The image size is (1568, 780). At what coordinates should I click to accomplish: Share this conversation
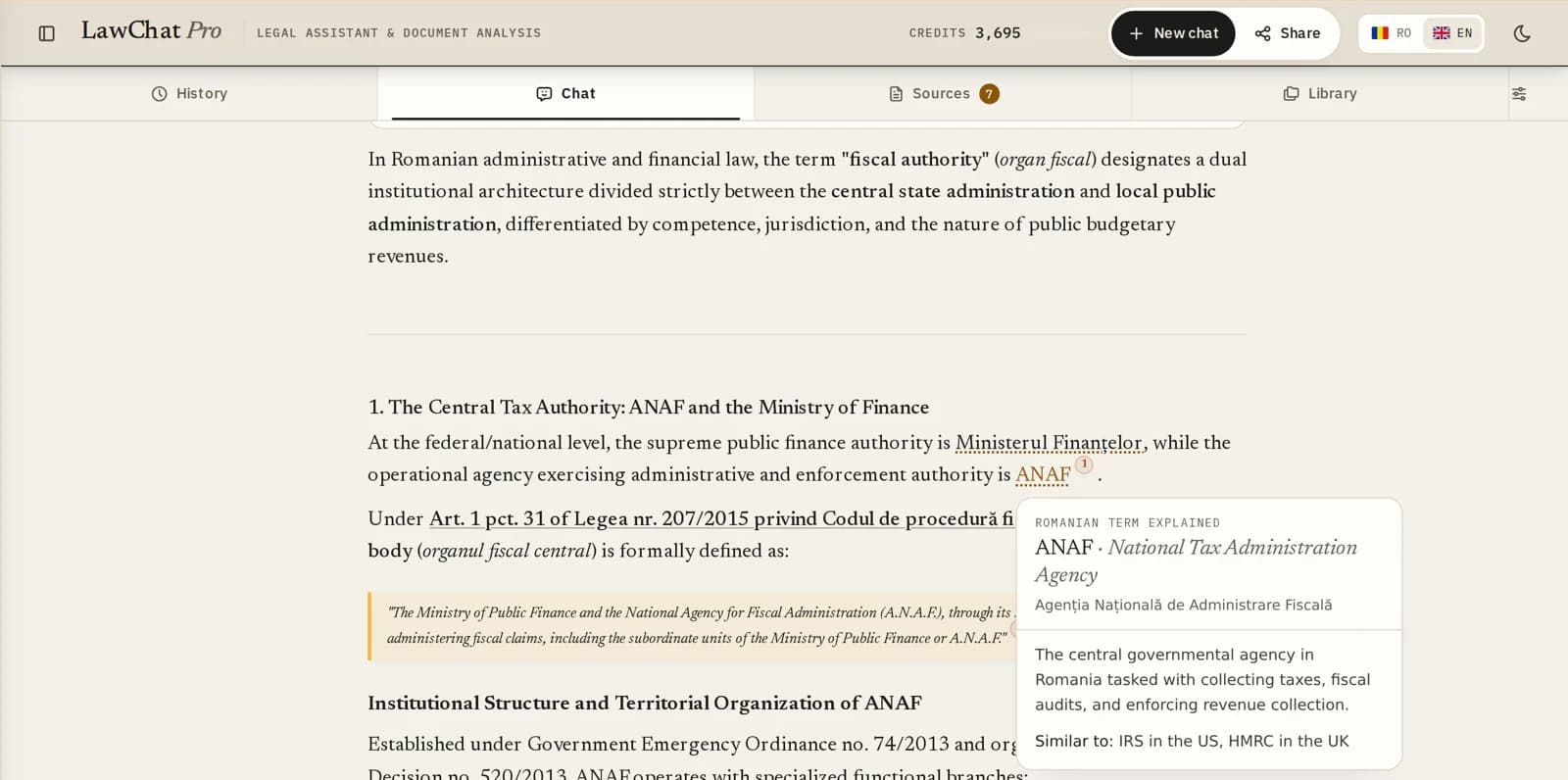coord(1288,33)
